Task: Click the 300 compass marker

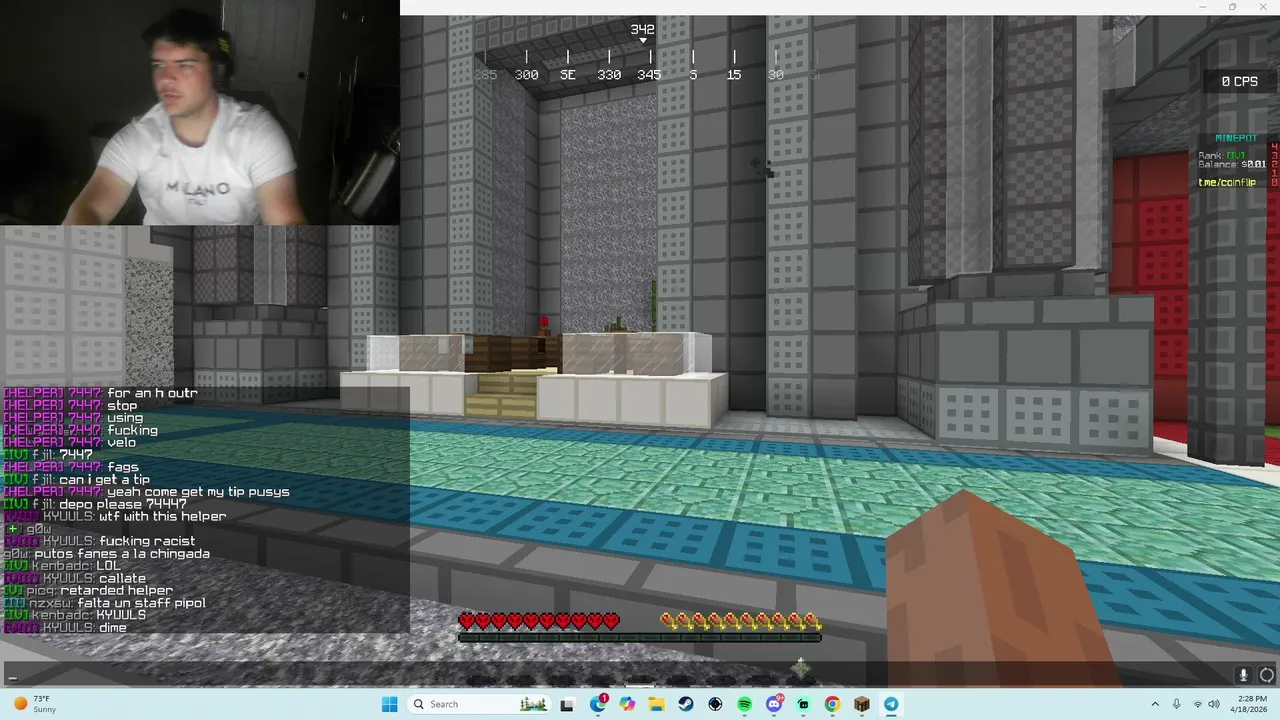Action: click(x=526, y=75)
